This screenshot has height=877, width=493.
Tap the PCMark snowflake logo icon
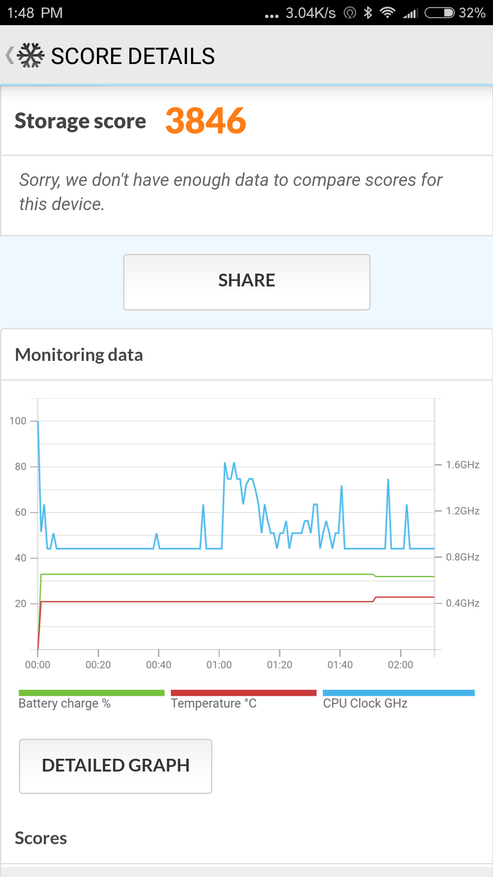pos(31,56)
